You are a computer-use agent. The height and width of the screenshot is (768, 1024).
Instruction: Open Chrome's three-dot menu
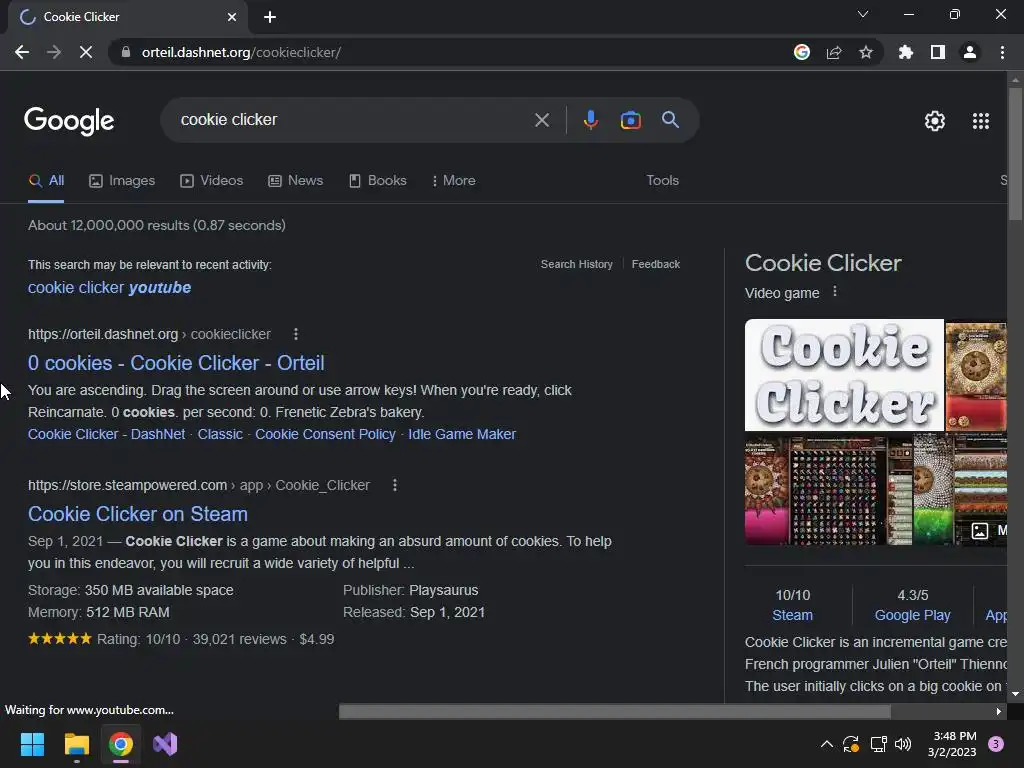1002,52
